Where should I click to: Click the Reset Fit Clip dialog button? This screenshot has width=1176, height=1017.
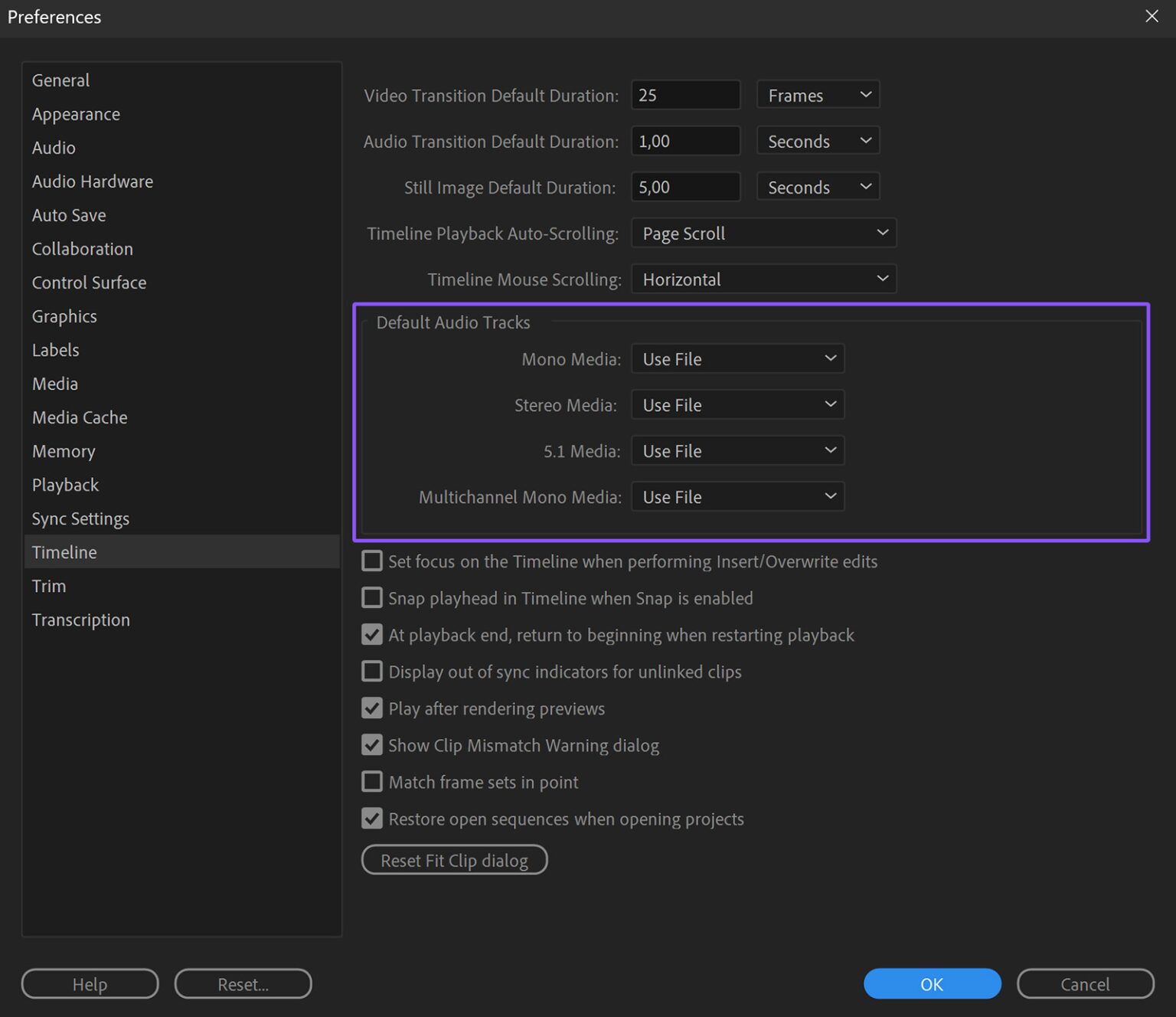[454, 859]
